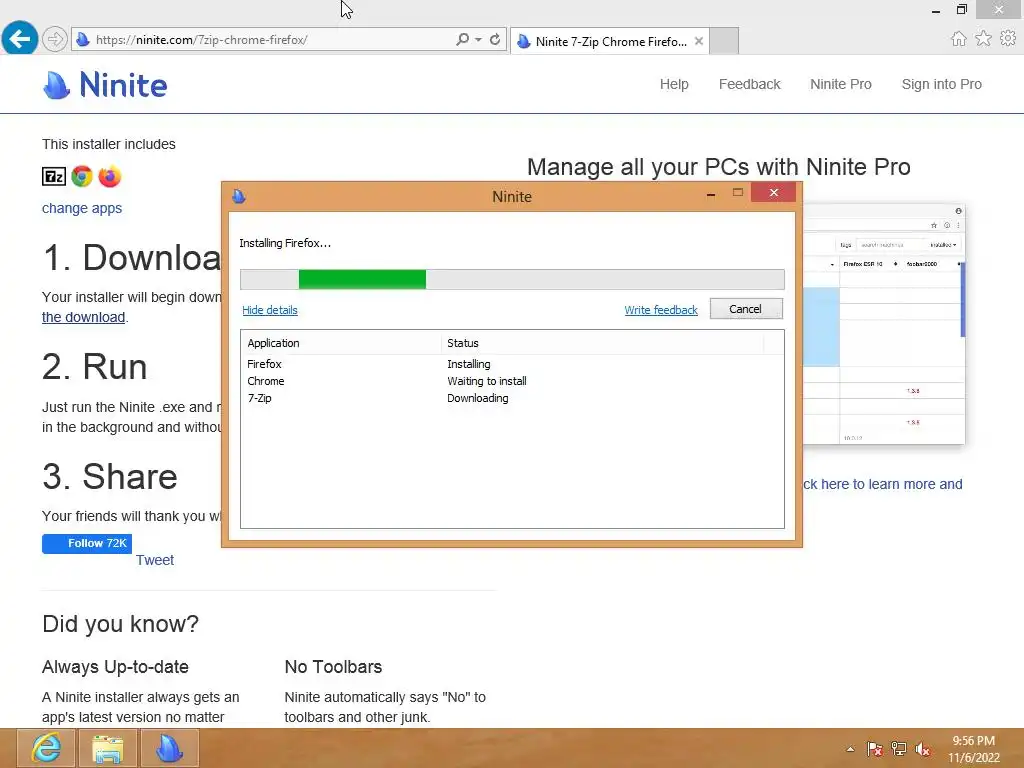The height and width of the screenshot is (768, 1024).
Task: Show hidden tray icons arrow
Action: click(x=850, y=749)
